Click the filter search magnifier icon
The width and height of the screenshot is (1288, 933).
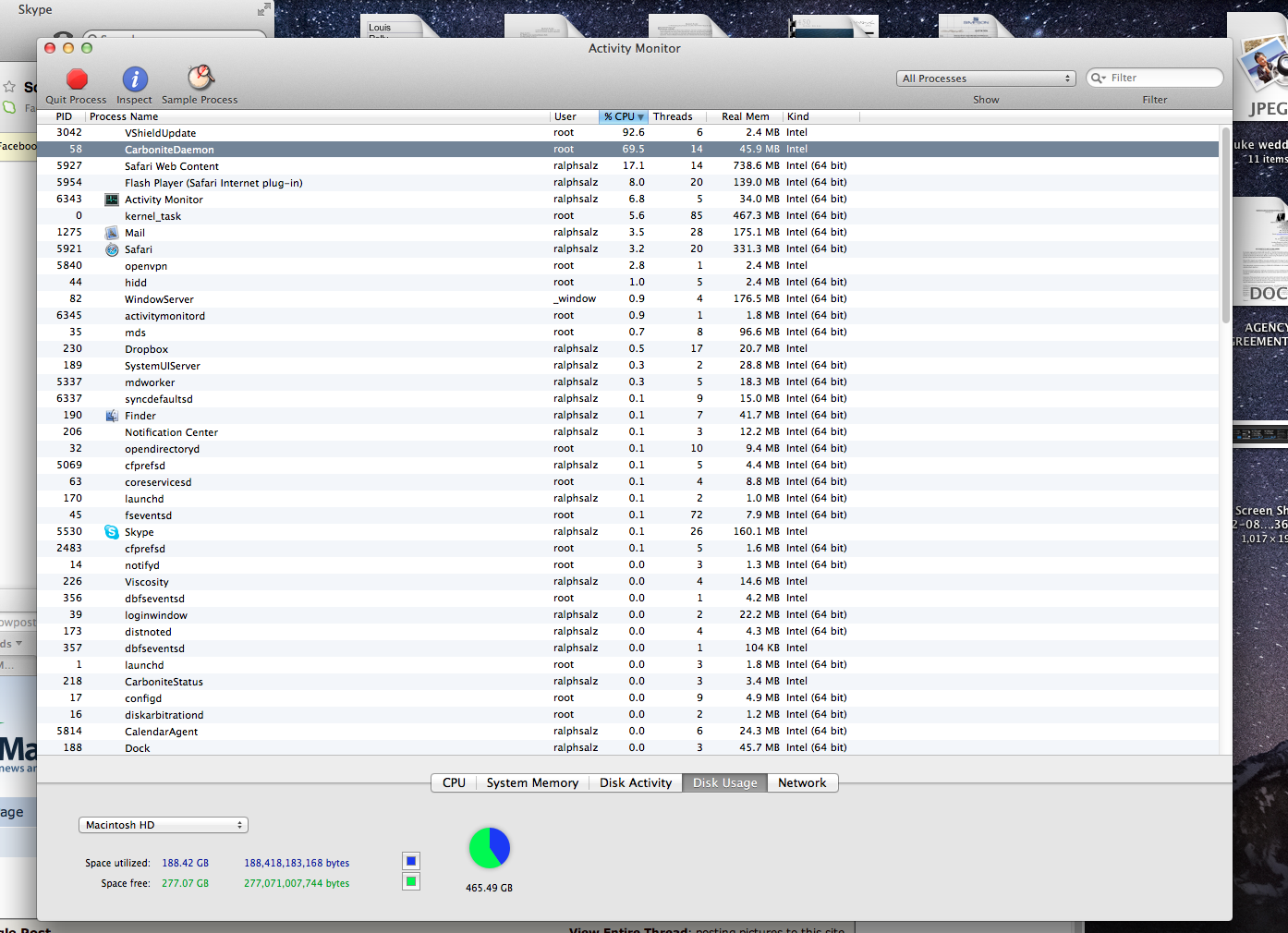1098,79
